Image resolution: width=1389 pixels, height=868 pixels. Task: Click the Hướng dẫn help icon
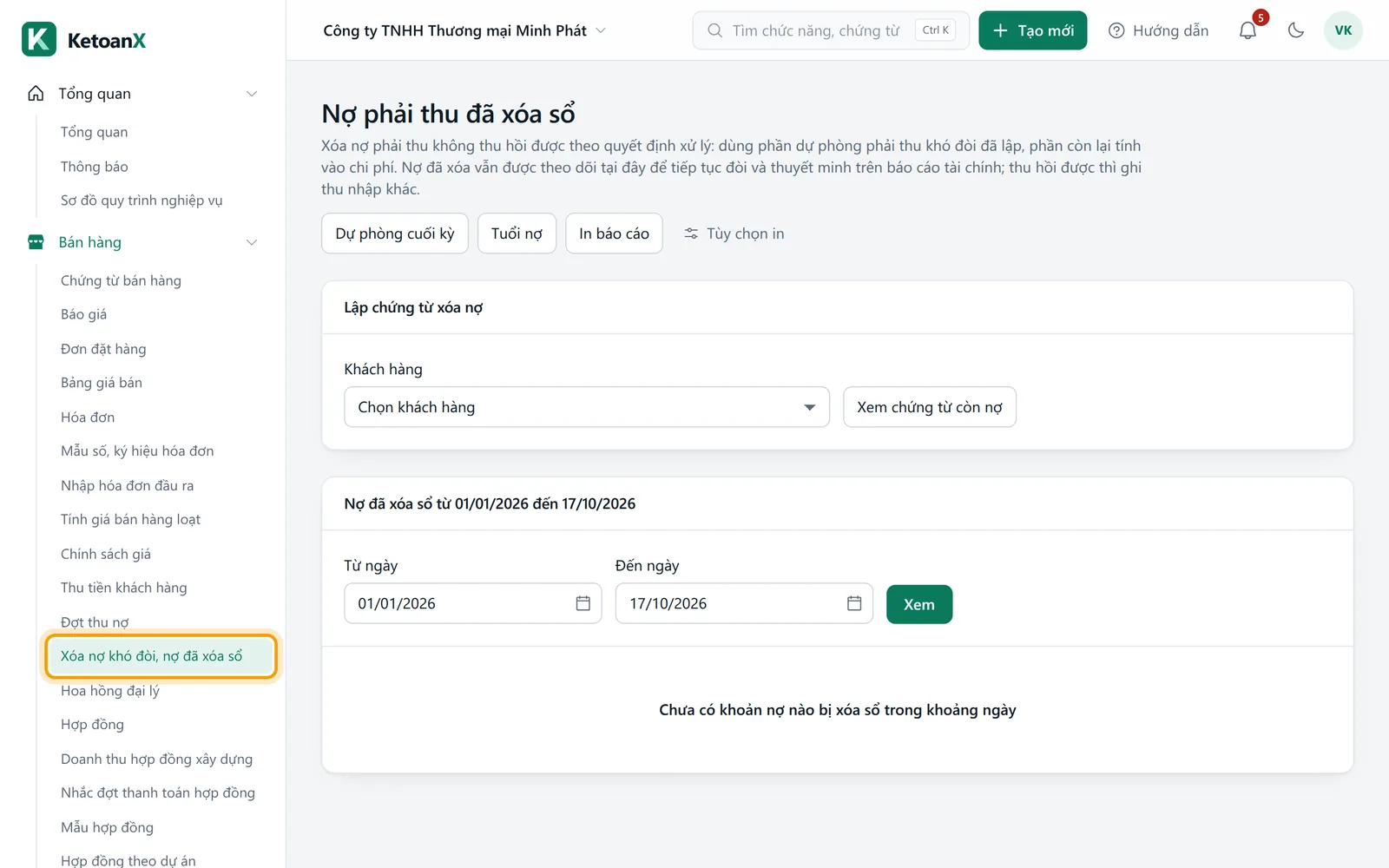pos(1116,30)
